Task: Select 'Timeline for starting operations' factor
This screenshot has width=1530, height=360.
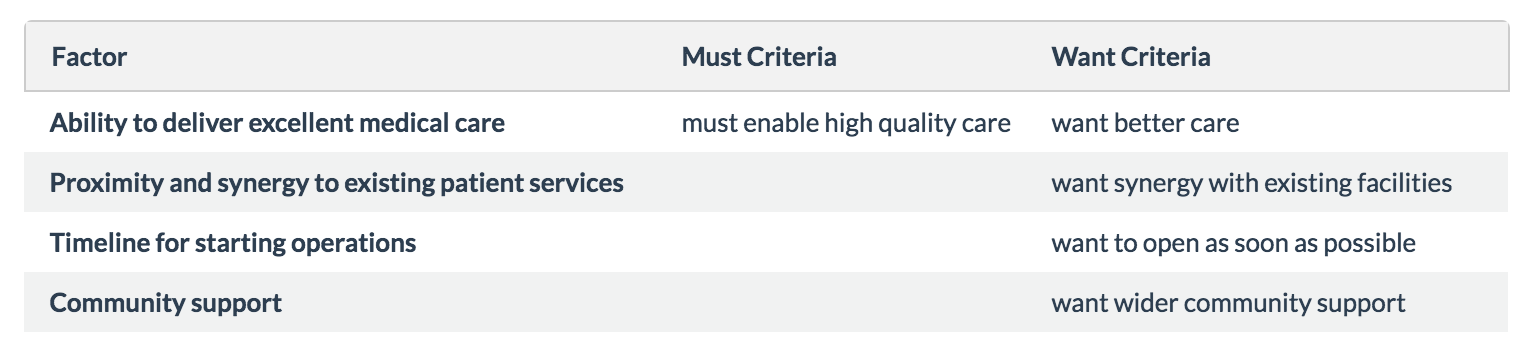Action: [233, 242]
